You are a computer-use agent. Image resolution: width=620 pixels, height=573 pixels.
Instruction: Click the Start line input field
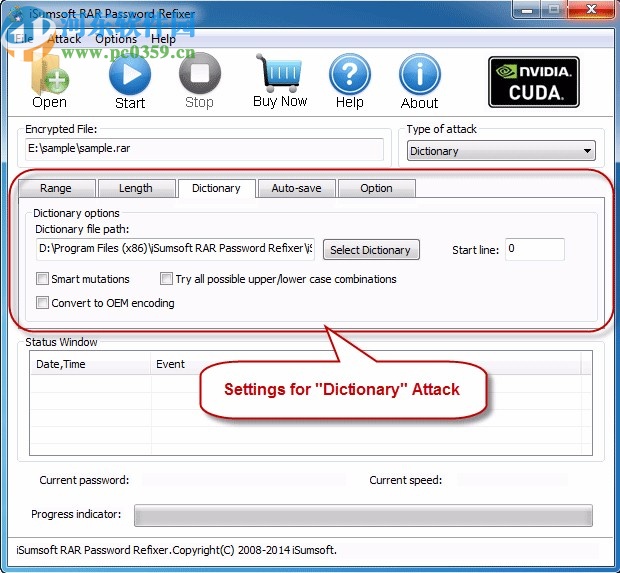[x=535, y=249]
